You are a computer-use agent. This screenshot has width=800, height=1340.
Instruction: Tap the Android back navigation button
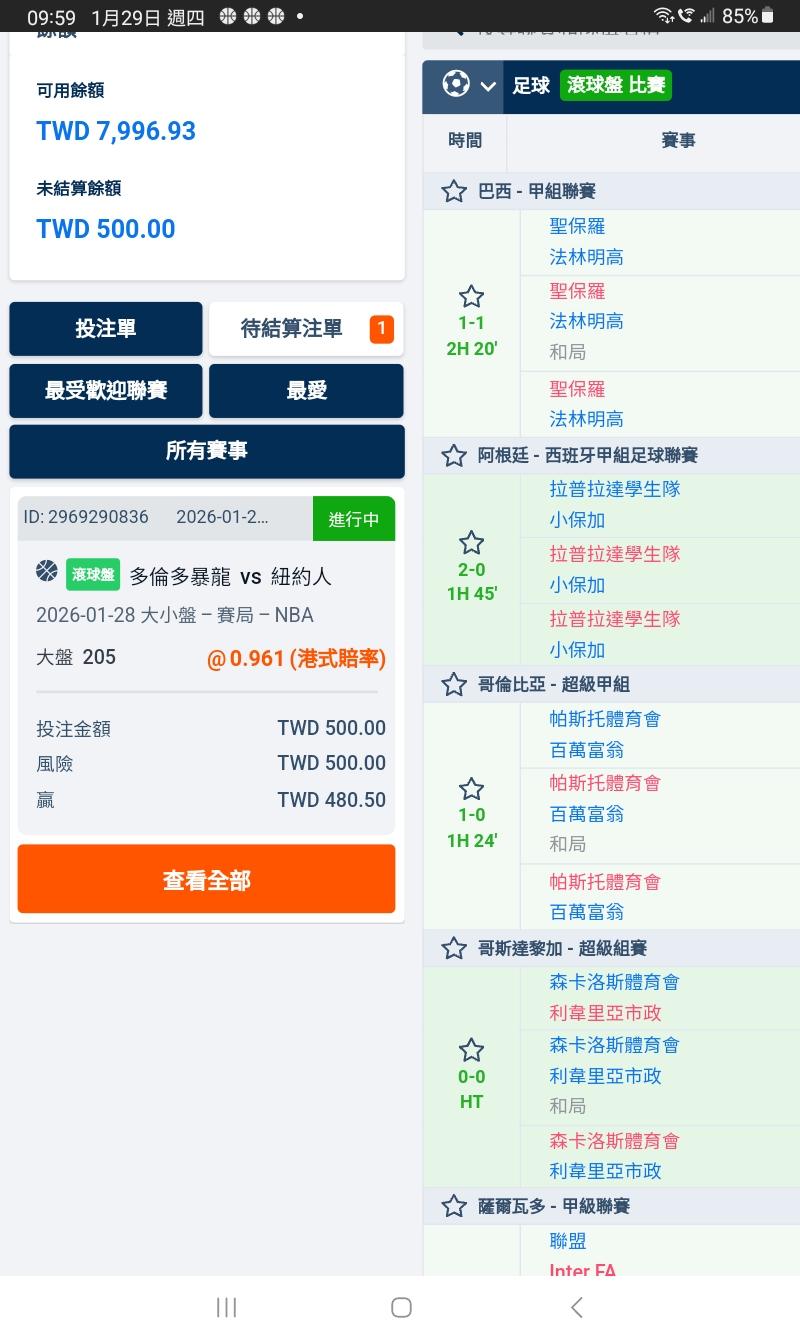pos(576,1307)
